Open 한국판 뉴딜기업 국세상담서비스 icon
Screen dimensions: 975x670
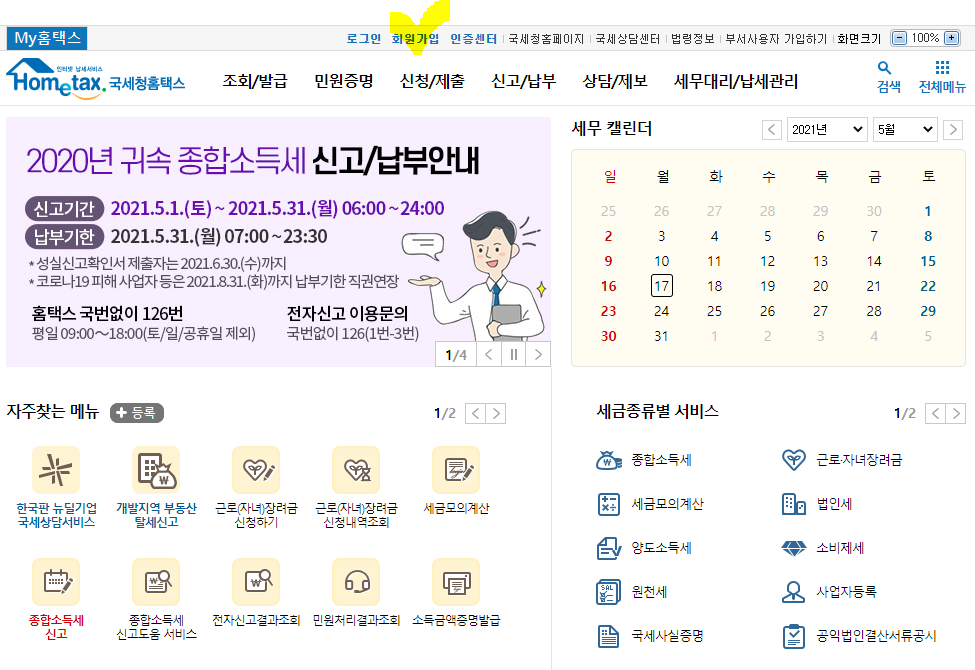pos(56,470)
